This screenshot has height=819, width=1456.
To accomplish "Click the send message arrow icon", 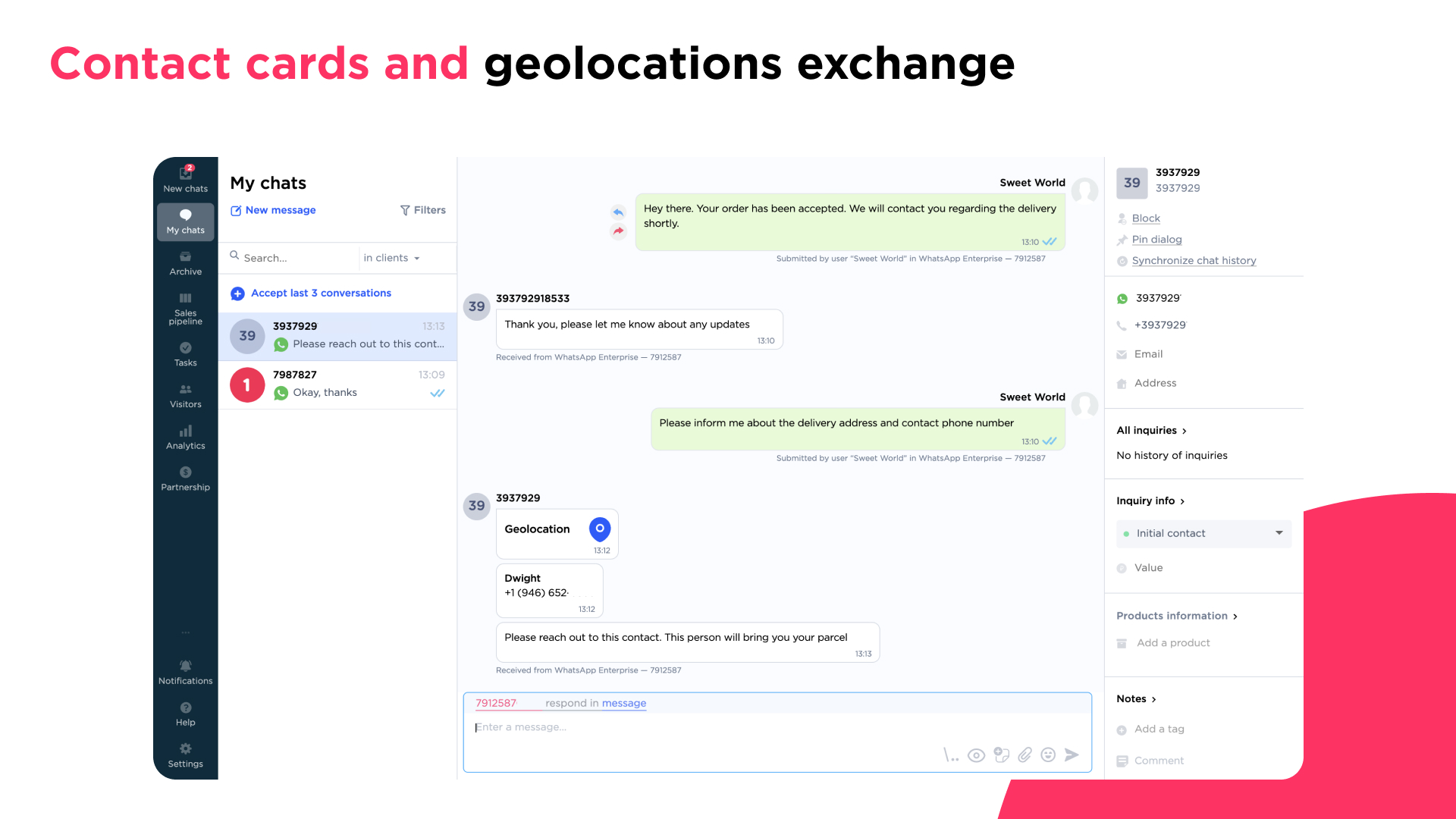I will tap(1072, 755).
